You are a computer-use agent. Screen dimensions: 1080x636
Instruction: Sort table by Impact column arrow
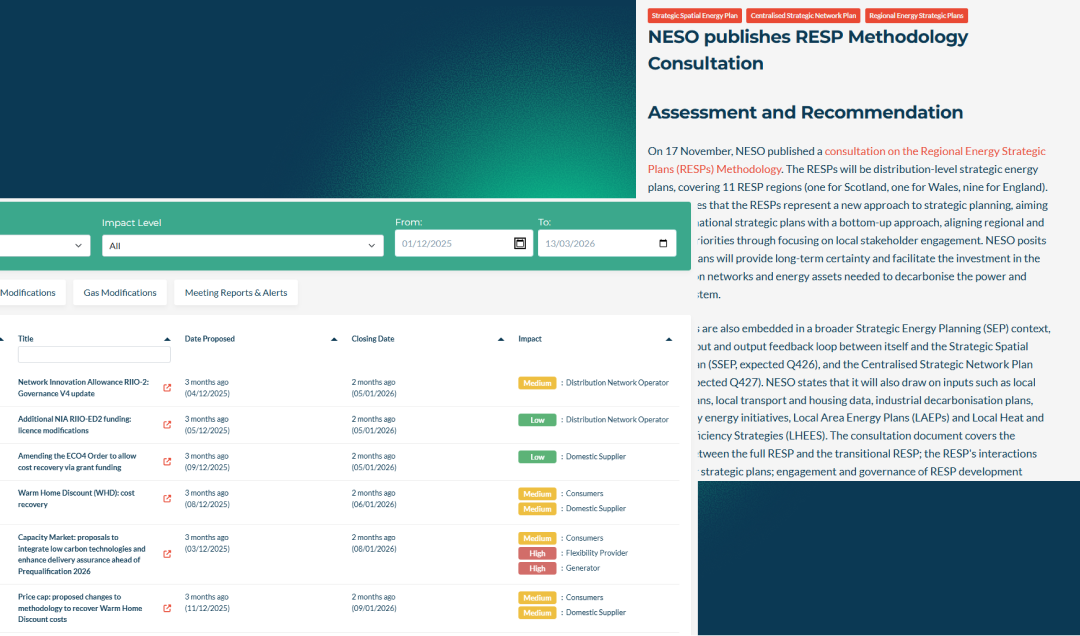click(668, 339)
